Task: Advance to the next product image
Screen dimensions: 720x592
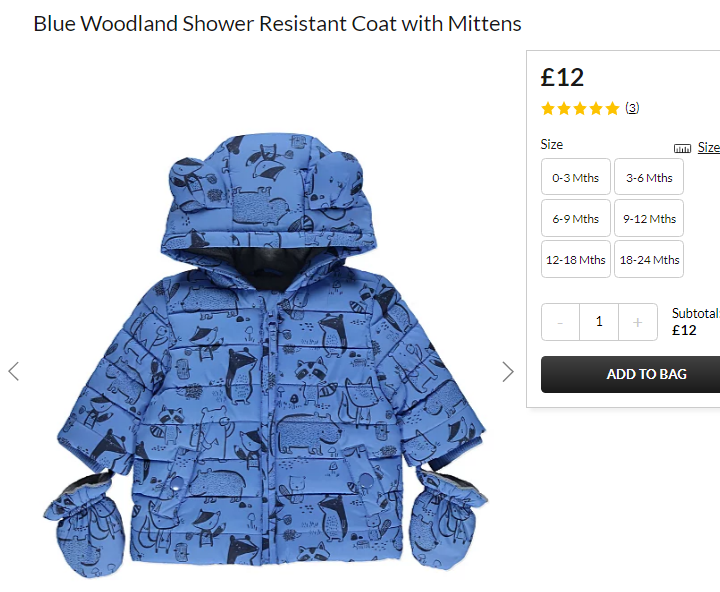Action: (507, 372)
